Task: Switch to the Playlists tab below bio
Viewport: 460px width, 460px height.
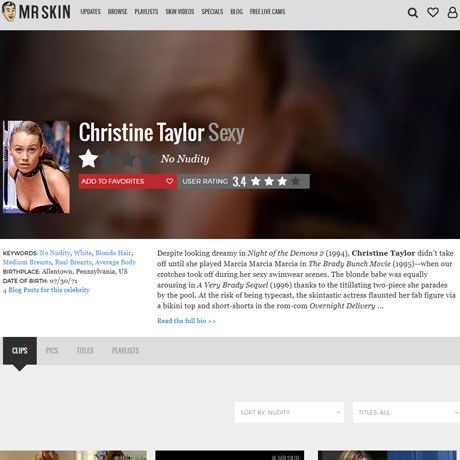Action: 125,351
